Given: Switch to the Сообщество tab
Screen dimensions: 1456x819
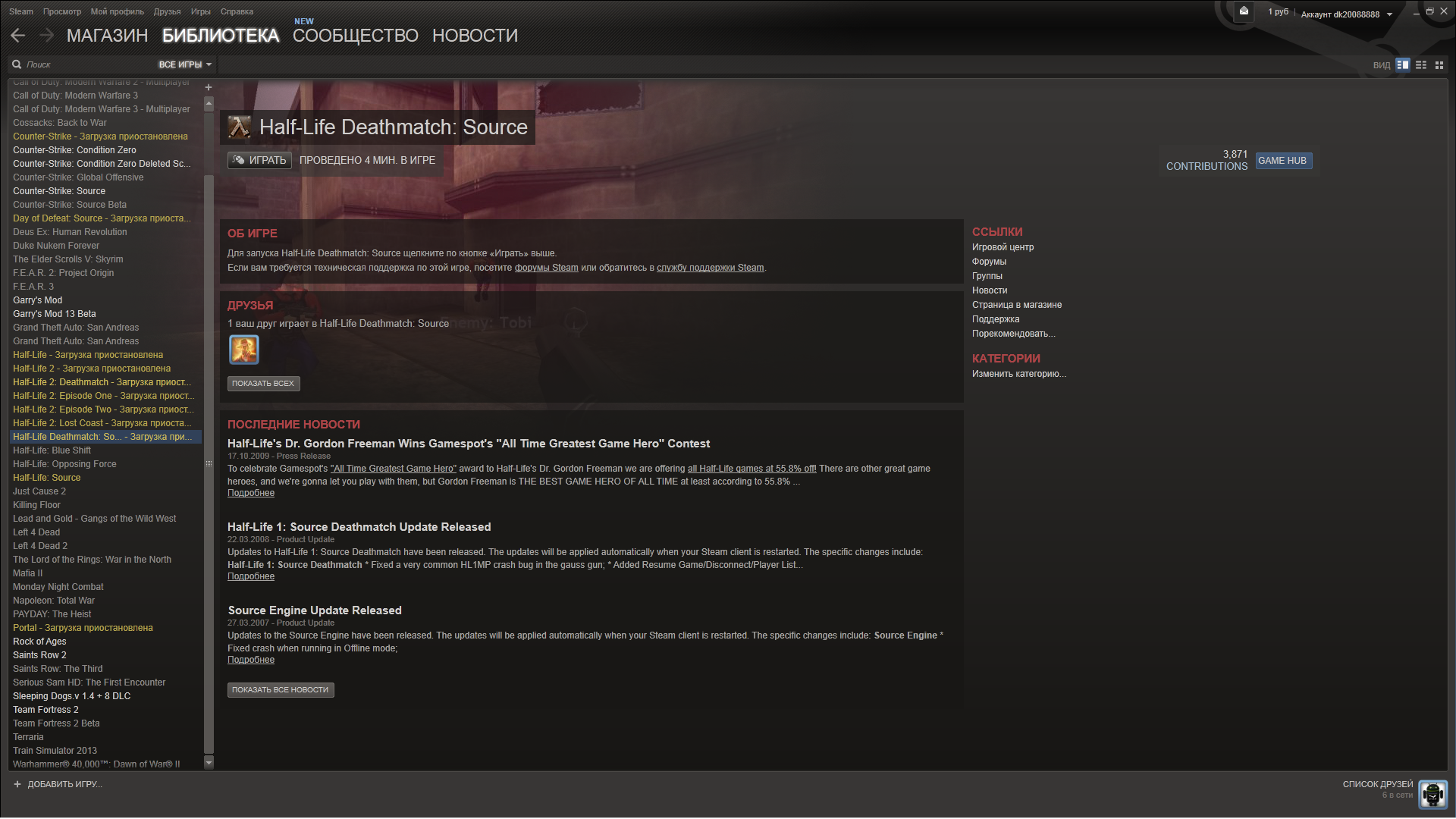Looking at the screenshot, I should click(x=356, y=36).
